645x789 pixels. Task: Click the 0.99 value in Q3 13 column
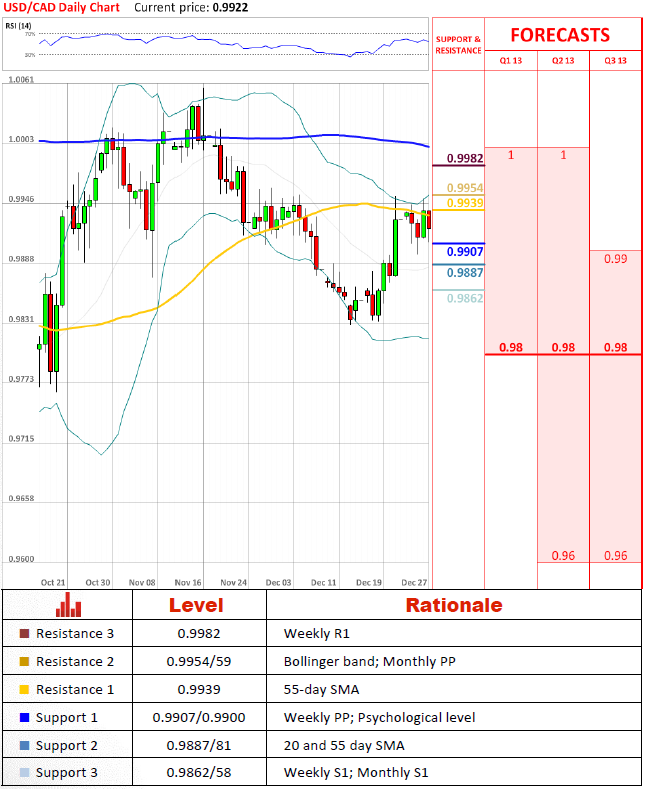615,259
